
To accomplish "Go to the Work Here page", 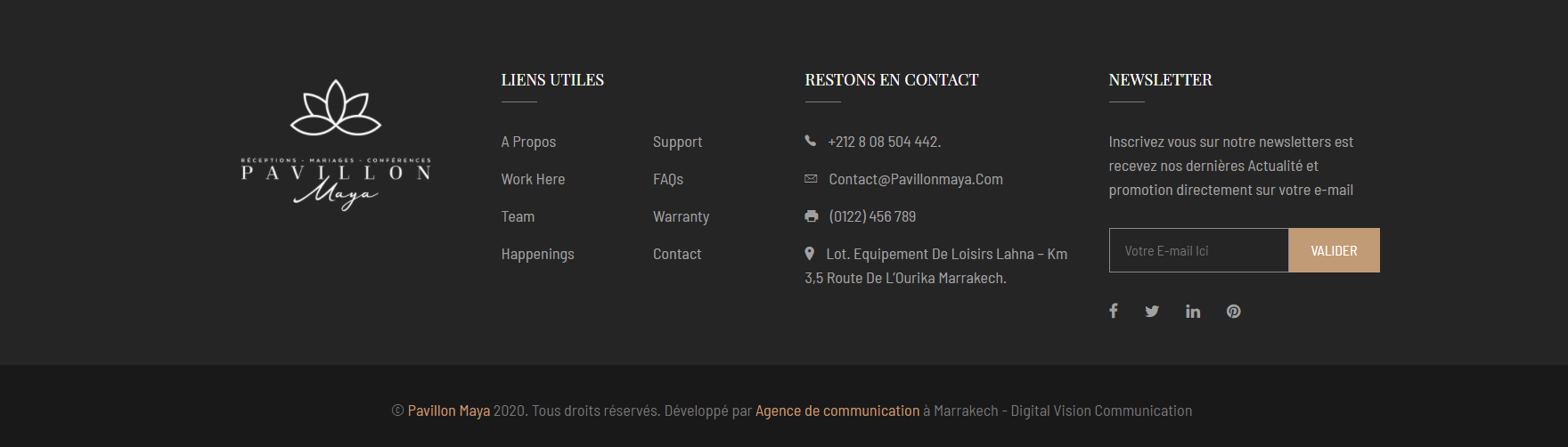I will [x=533, y=179].
